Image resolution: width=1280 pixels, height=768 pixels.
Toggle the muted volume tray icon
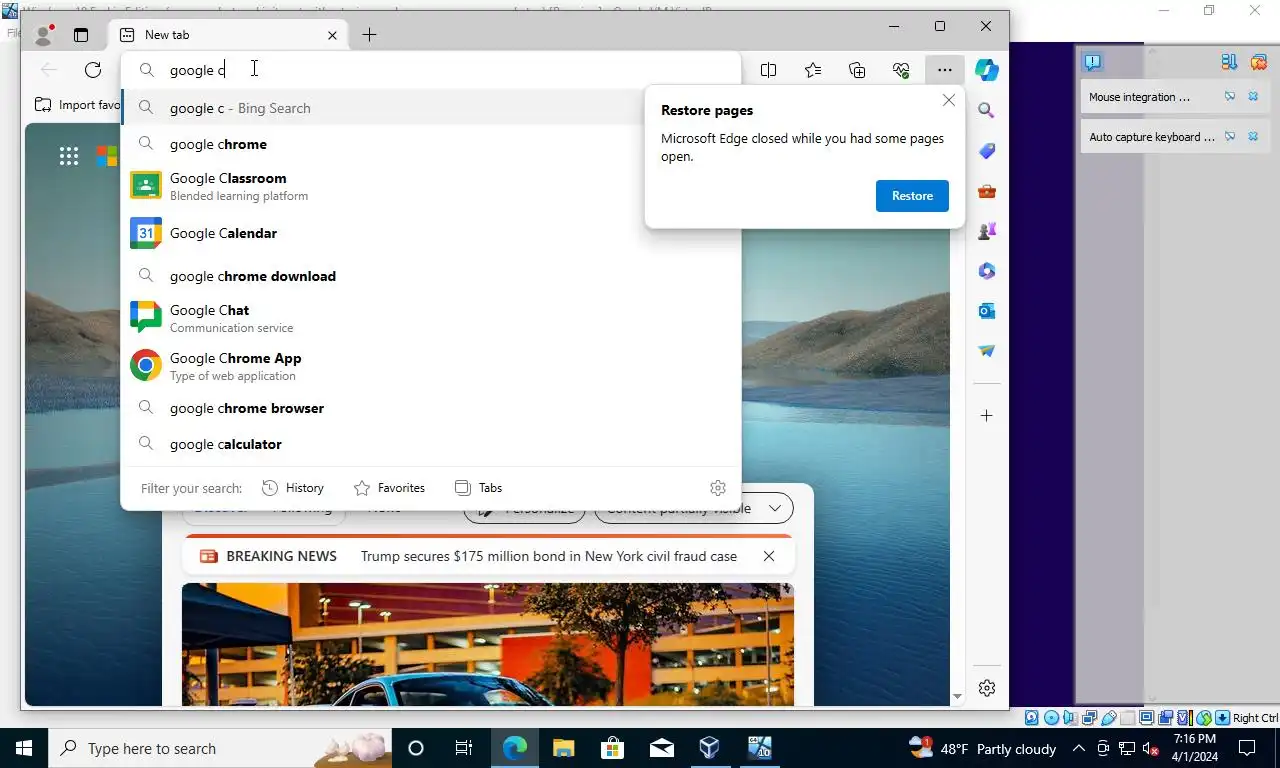point(1151,748)
